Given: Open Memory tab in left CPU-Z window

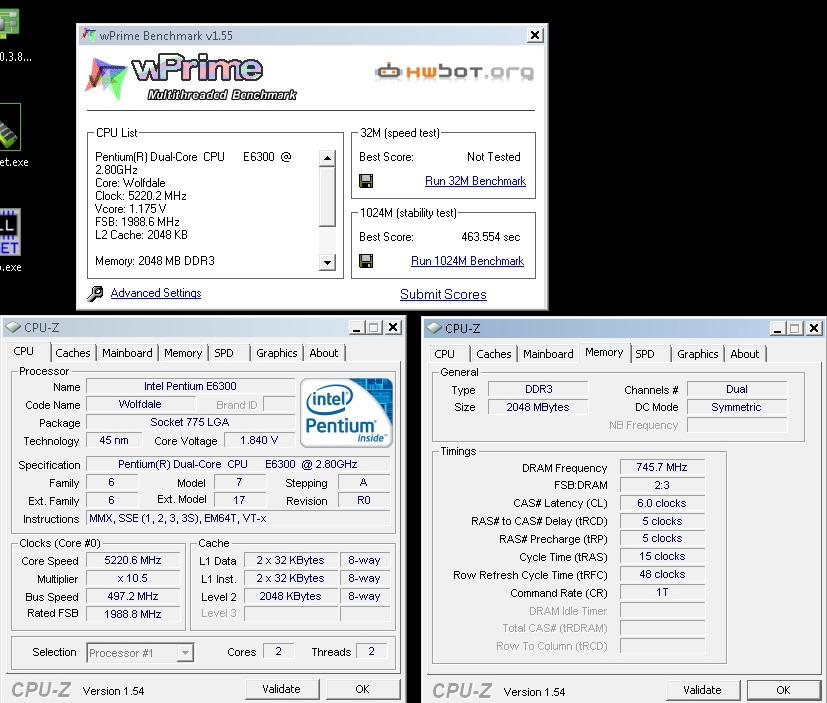Looking at the screenshot, I should click(x=183, y=353).
